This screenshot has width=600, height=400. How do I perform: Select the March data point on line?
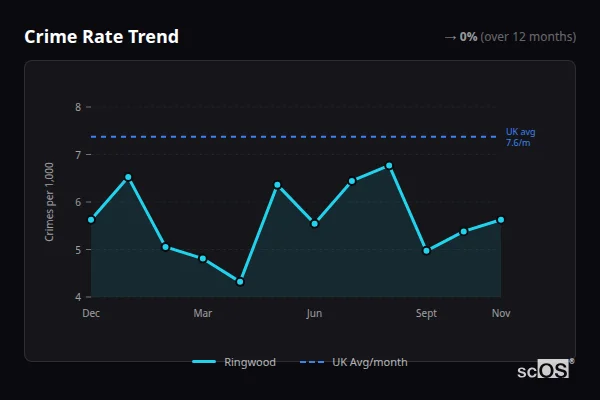[203, 259]
